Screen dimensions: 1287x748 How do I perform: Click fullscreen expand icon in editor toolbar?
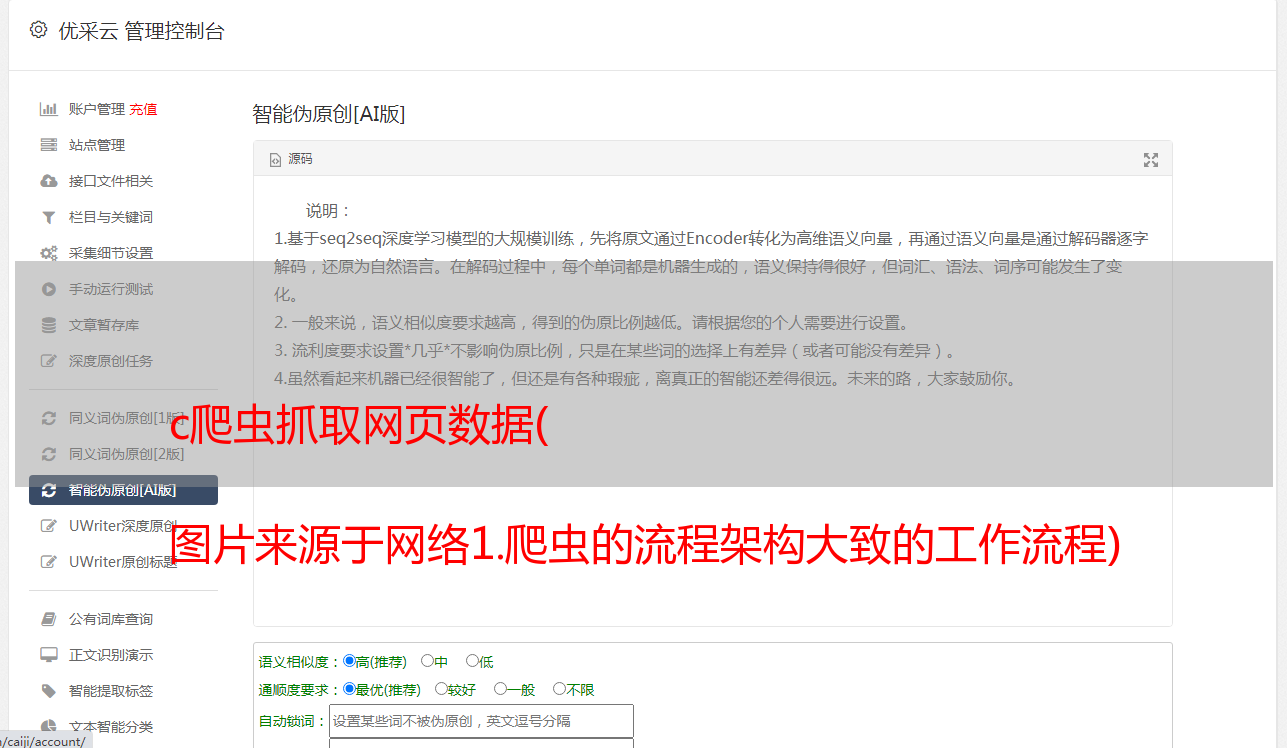point(1151,160)
